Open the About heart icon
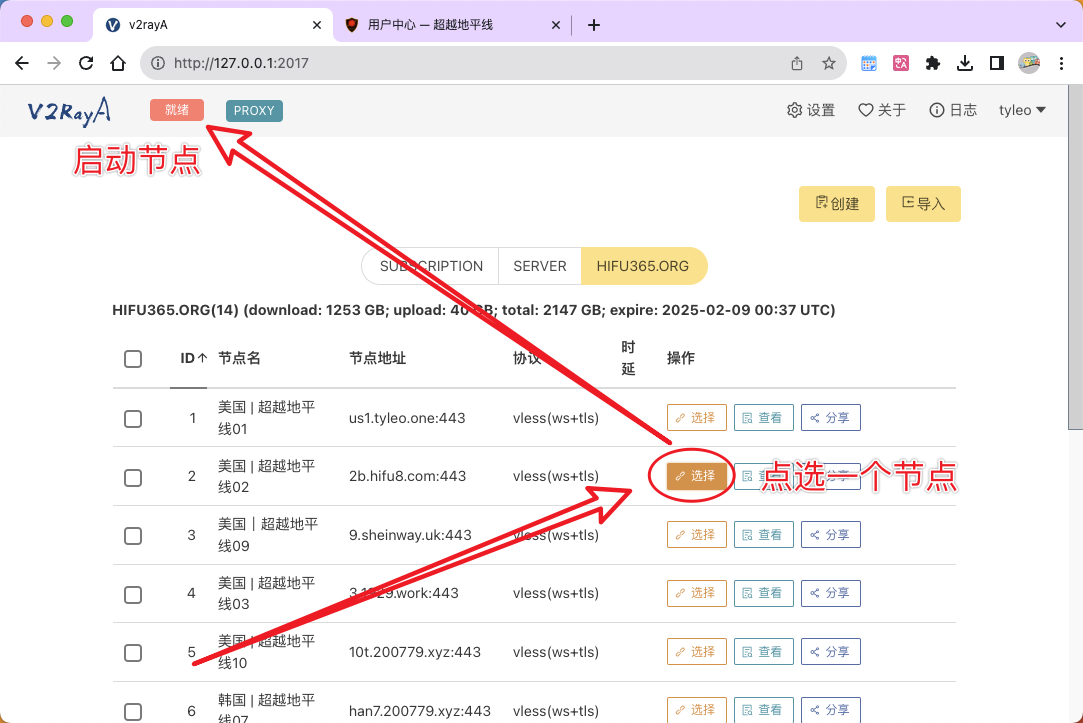Image resolution: width=1083 pixels, height=723 pixels. pos(866,110)
